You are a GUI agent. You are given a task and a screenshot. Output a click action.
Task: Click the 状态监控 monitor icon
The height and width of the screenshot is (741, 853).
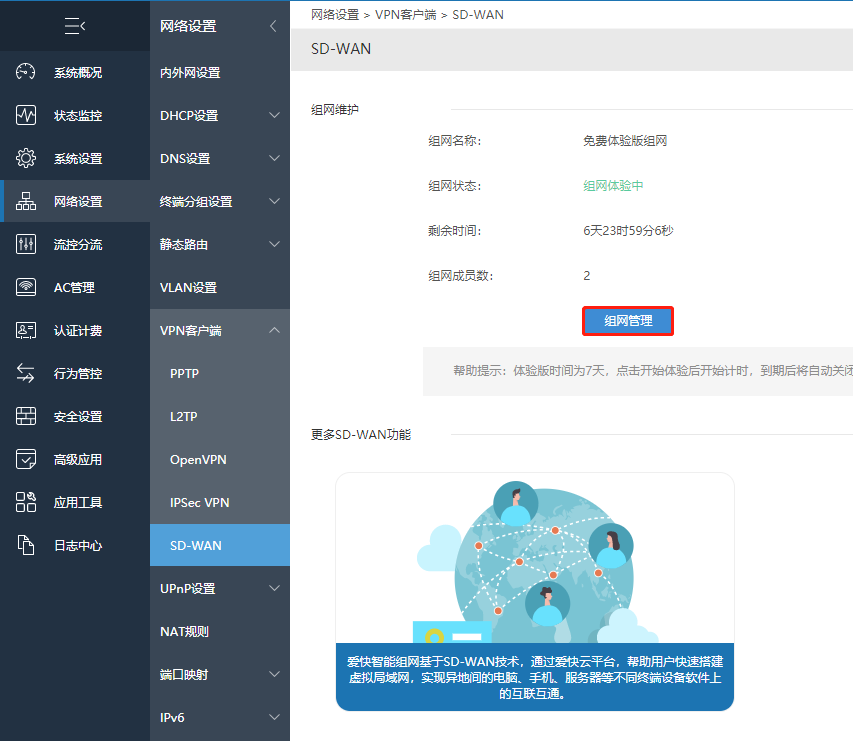point(26,115)
